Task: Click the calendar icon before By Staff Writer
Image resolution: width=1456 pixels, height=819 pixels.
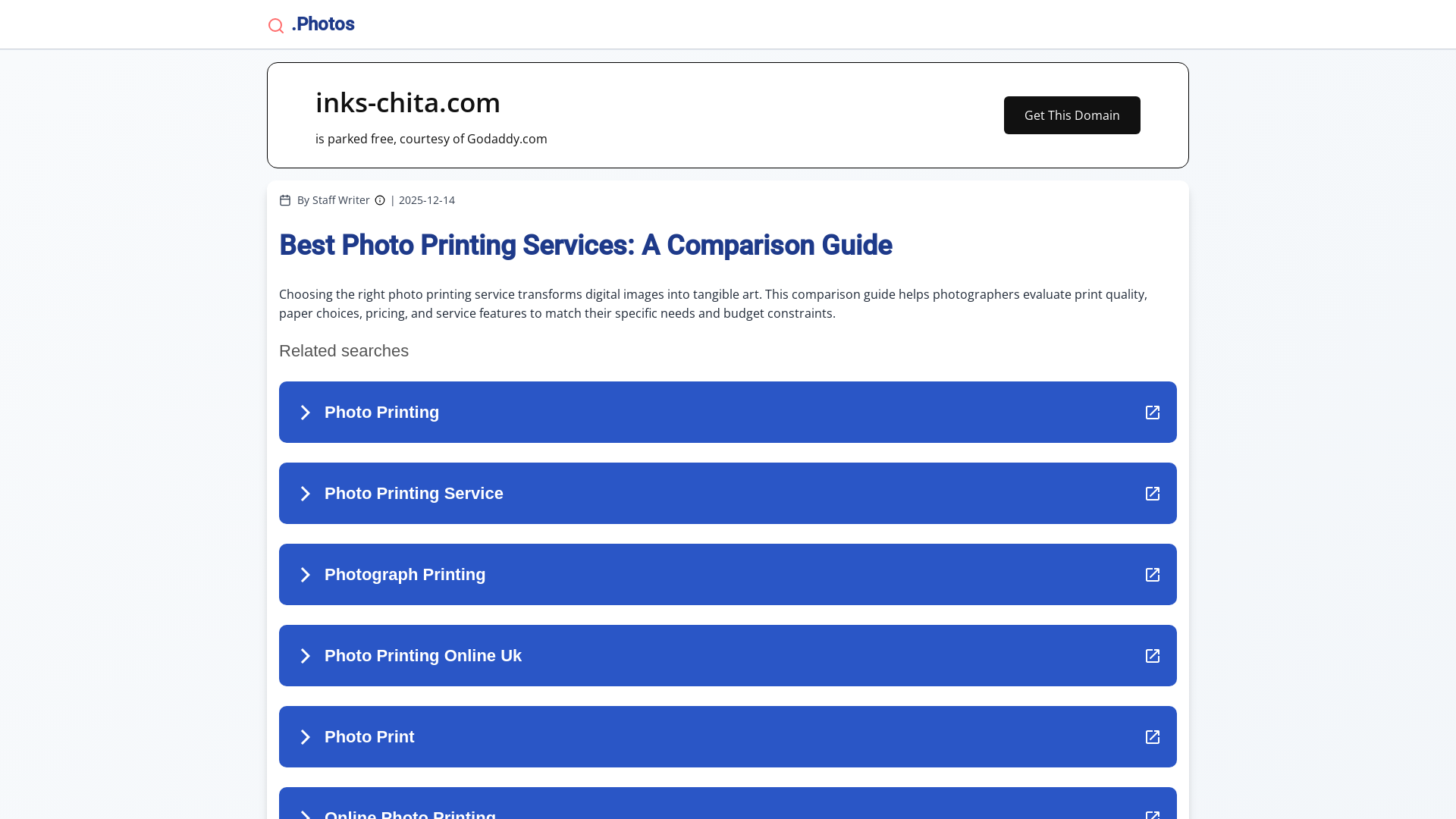Action: (x=285, y=200)
